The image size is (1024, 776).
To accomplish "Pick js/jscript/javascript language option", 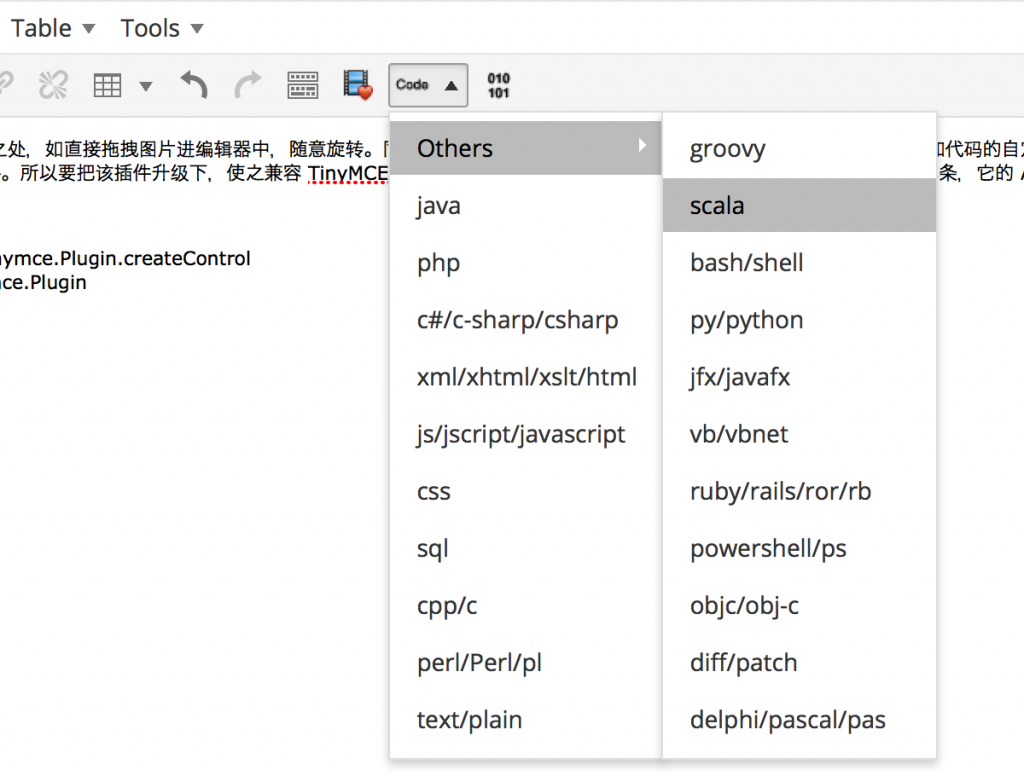I will [521, 435].
